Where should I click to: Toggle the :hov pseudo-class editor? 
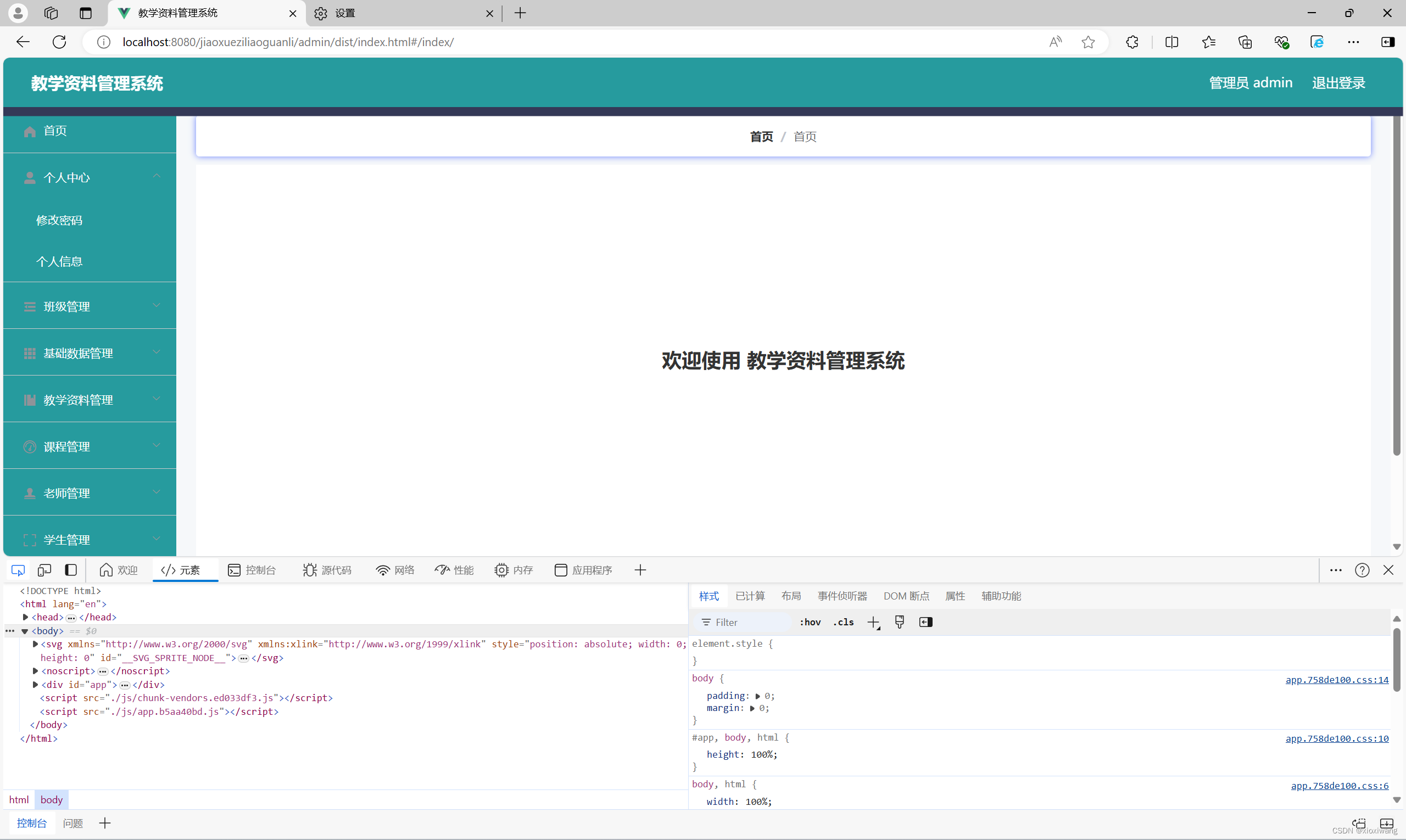pos(810,621)
